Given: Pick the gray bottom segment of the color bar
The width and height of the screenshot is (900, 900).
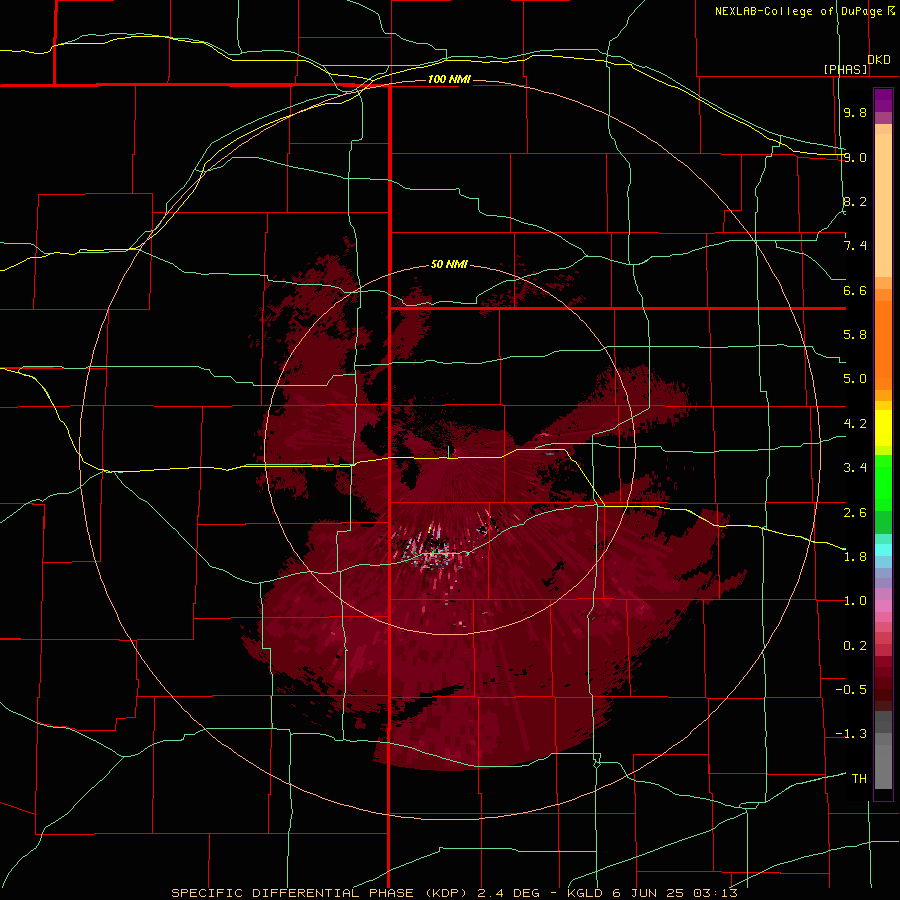Looking at the screenshot, I should pyautogui.click(x=883, y=766).
